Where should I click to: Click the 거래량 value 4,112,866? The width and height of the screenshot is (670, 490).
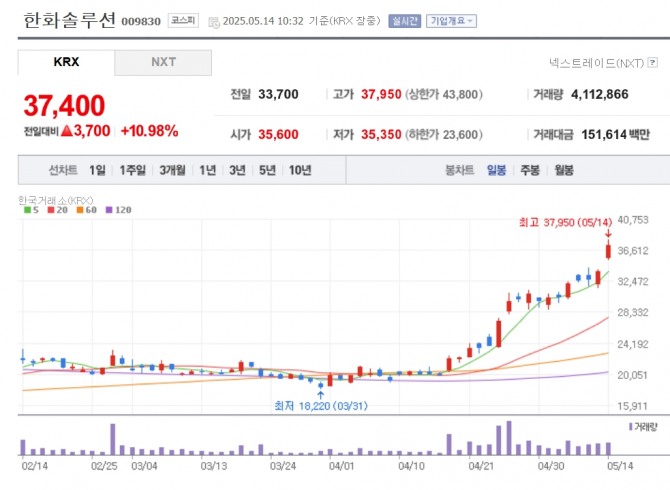[x=599, y=94]
